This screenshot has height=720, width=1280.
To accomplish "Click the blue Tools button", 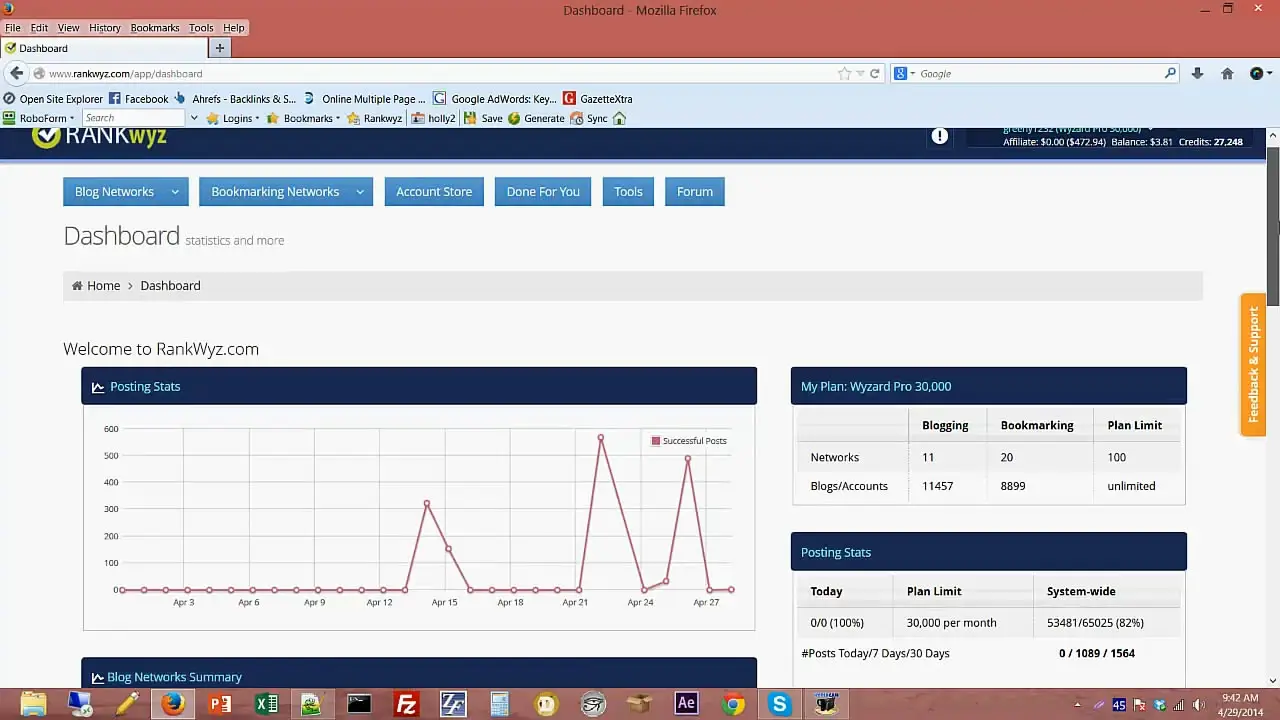I will (x=628, y=192).
